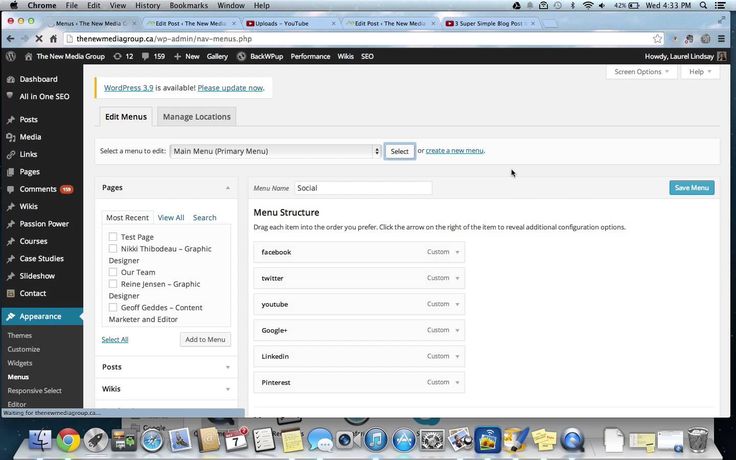Open sidebar Pages menu item
Viewport: 736px width, 460px height.
click(x=29, y=171)
